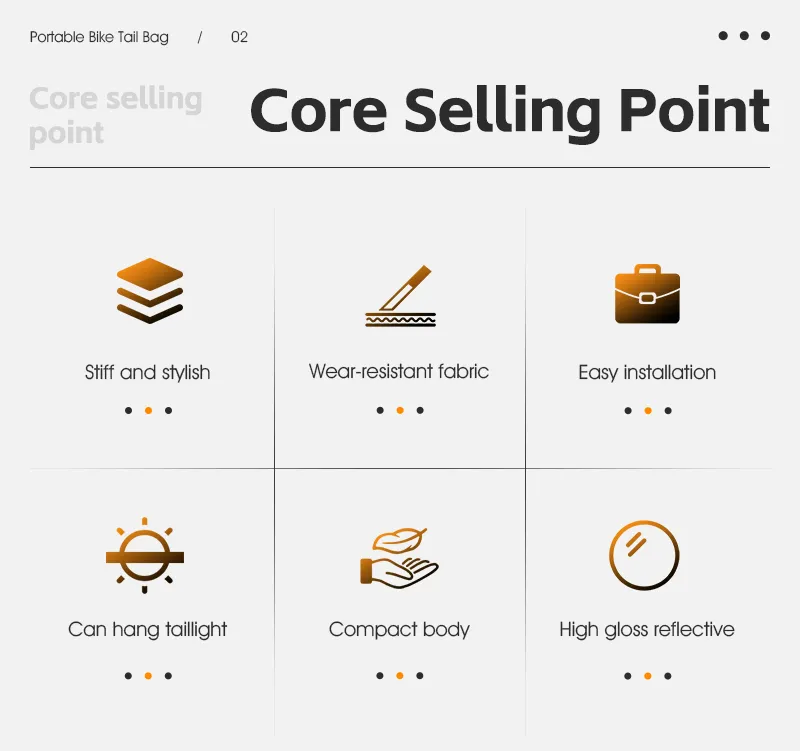Click the "Easy installation" text
800x751 pixels.
point(647,372)
